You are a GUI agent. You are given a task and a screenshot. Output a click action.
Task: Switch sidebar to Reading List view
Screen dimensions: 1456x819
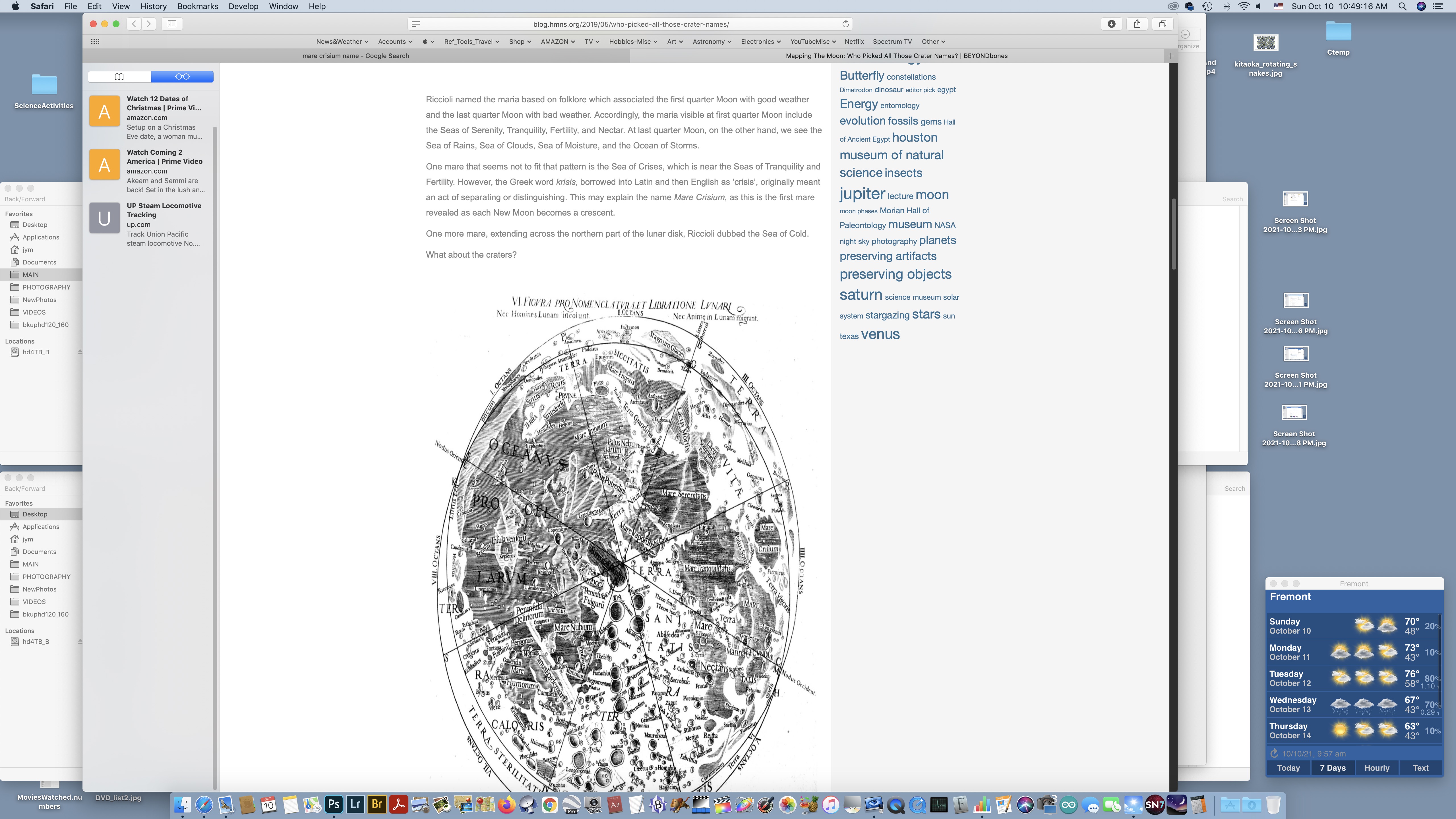tap(182, 76)
